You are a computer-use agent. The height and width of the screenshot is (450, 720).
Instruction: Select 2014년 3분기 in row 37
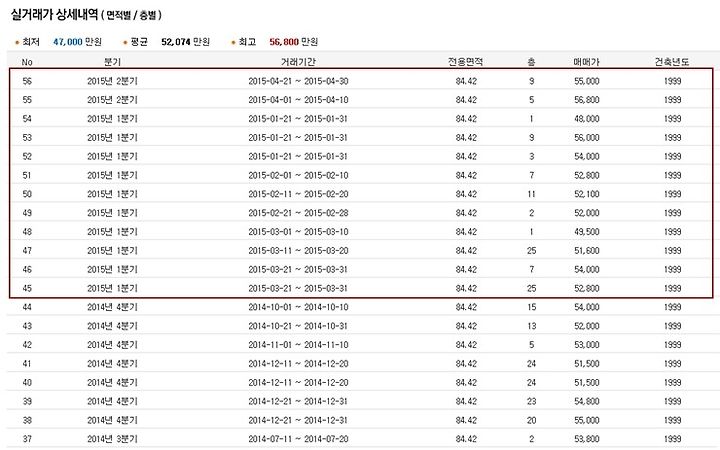click(x=112, y=439)
